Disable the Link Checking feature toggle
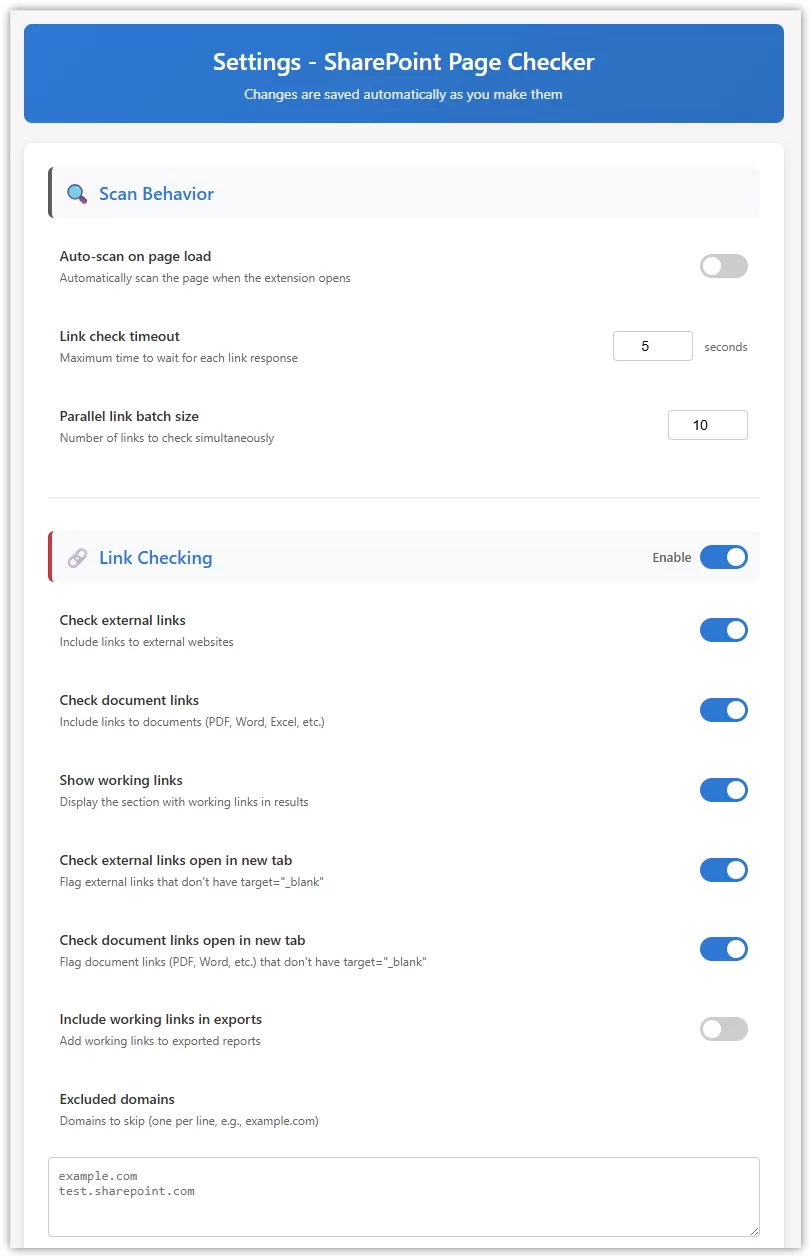Viewport: 811px width, 1258px height. coord(723,557)
